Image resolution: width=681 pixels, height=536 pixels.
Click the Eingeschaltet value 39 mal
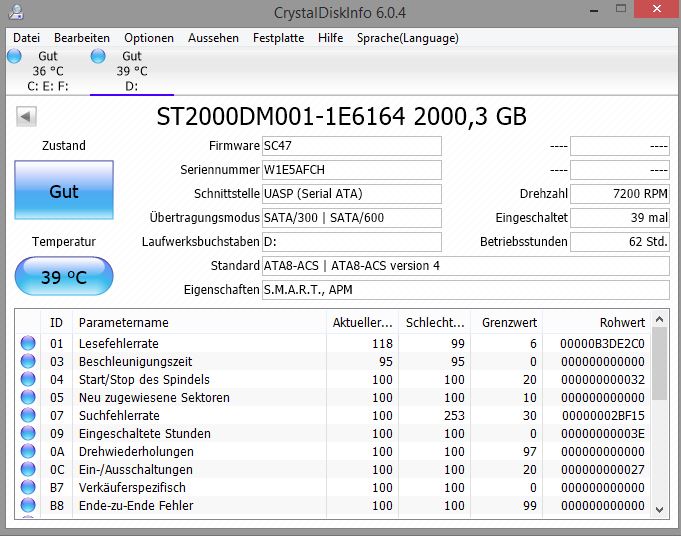click(620, 218)
